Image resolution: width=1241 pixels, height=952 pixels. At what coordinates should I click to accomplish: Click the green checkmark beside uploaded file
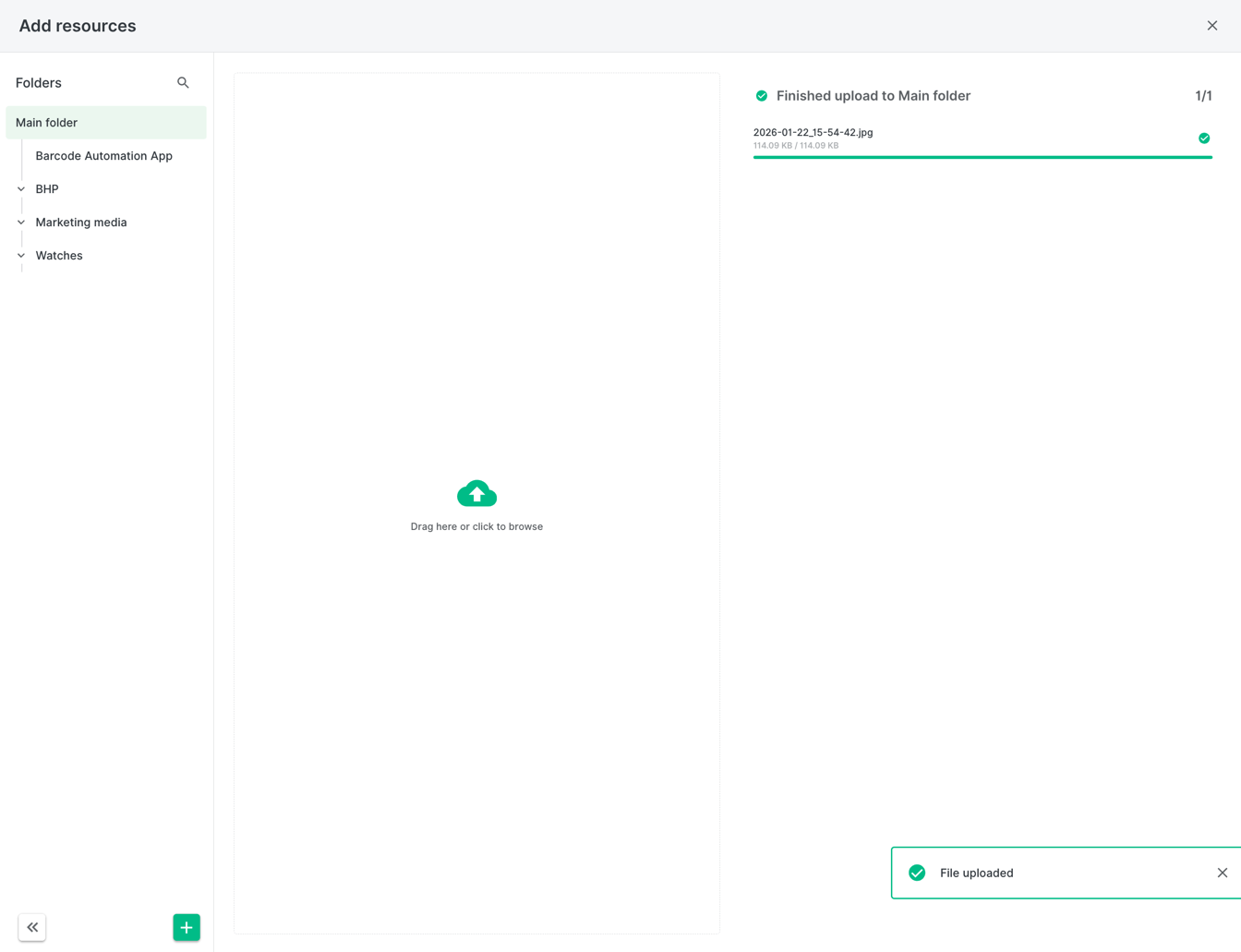coord(1203,139)
